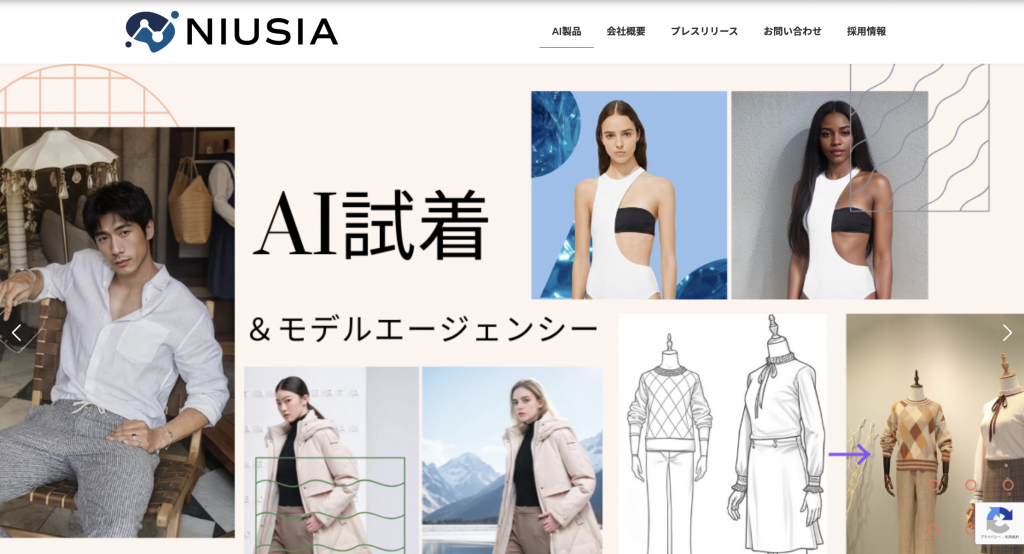Click the swimsuit model on blue background

tap(629, 195)
